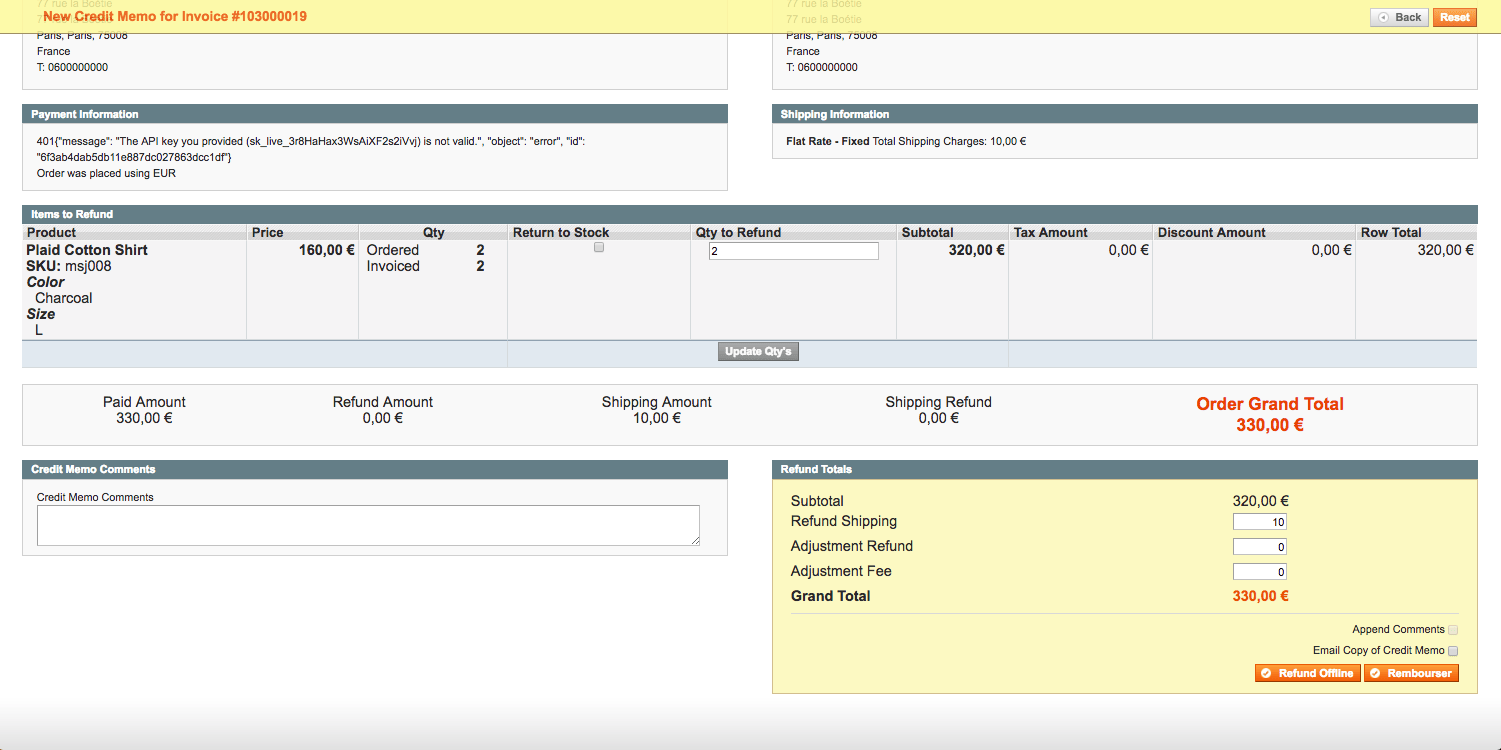Select the Refund Shipping amount field

point(1260,521)
